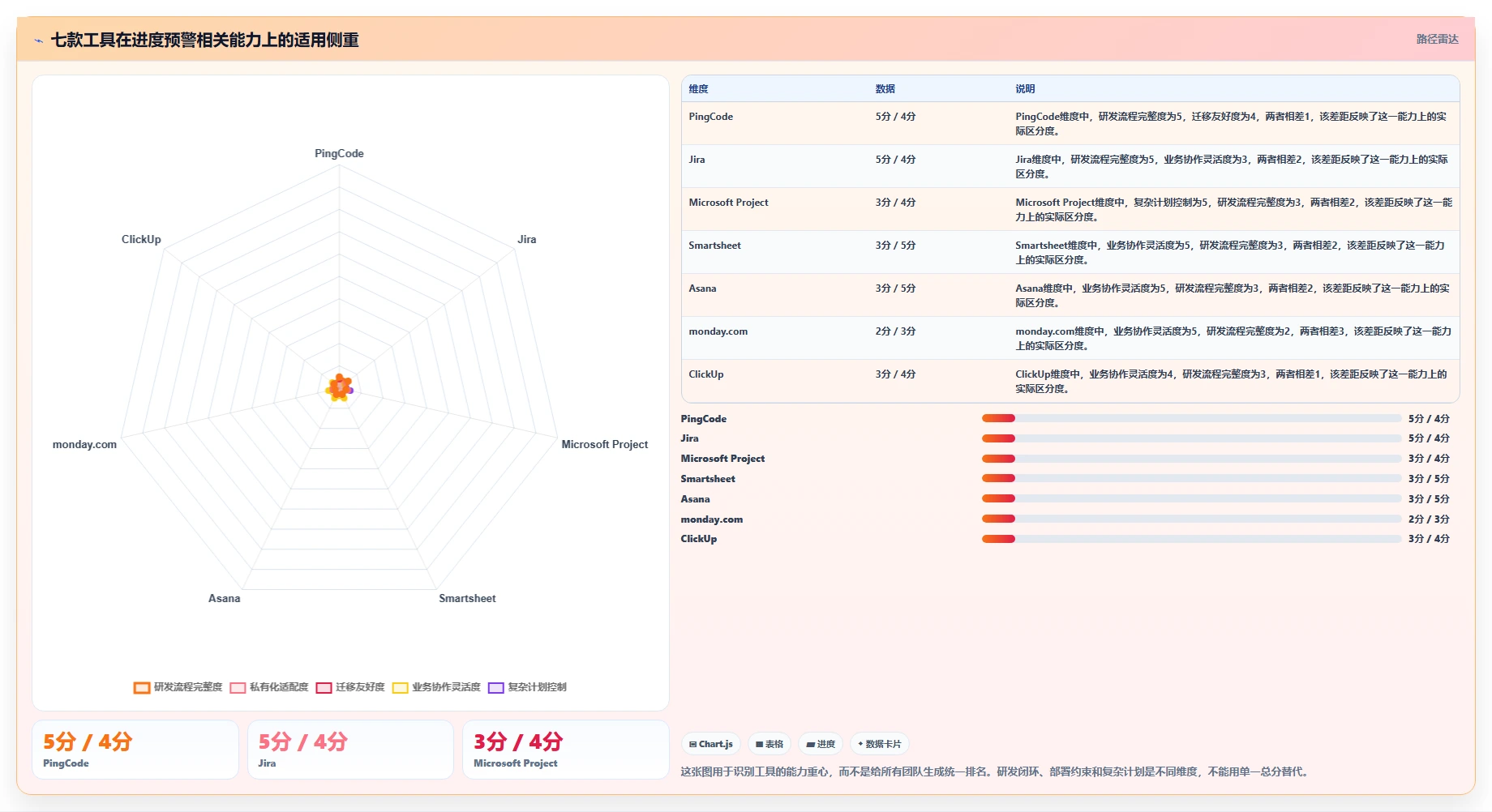The height and width of the screenshot is (812, 1492).
Task: Click the icon left of the dashboard title
Action: coord(38,41)
